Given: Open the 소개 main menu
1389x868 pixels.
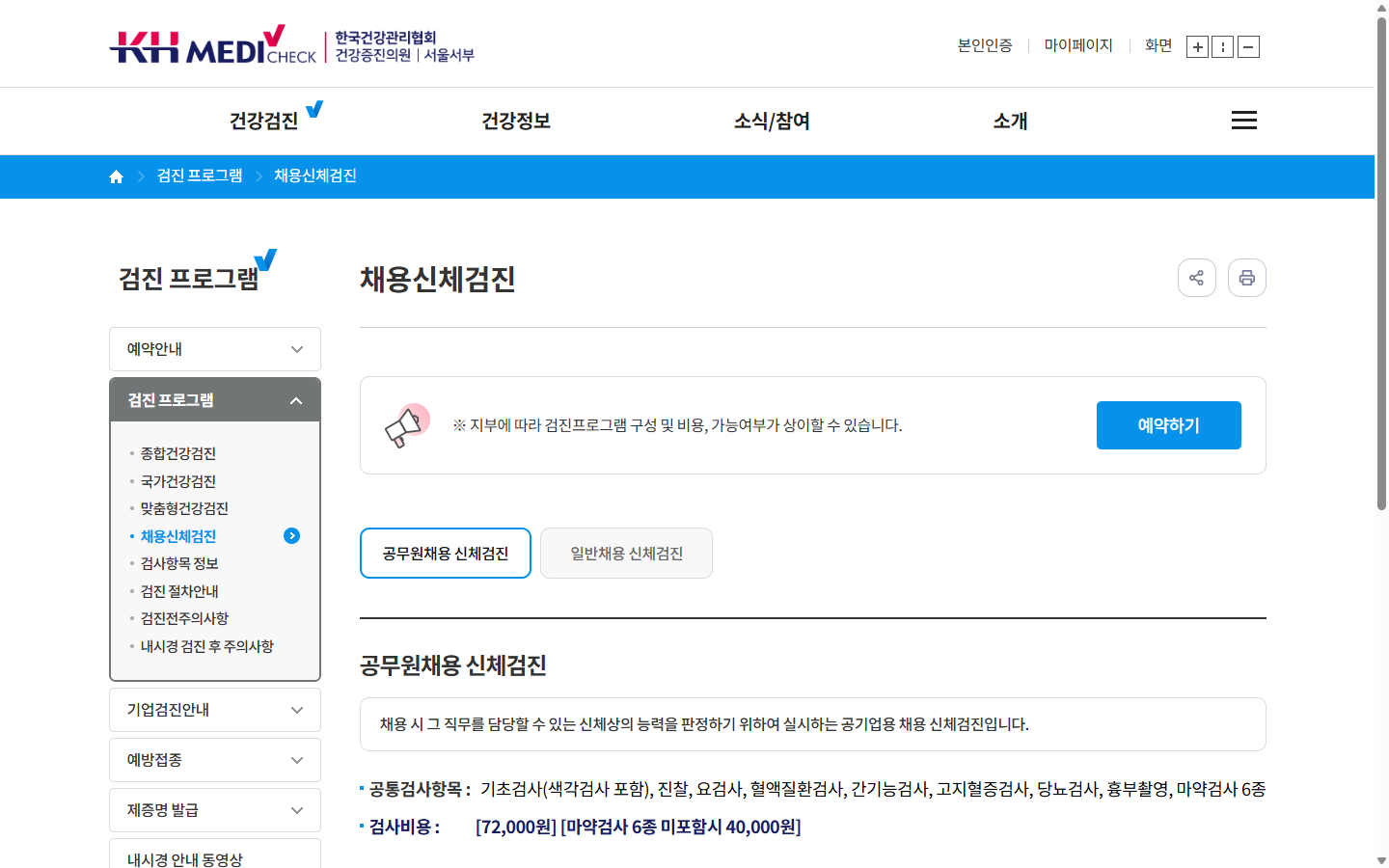Looking at the screenshot, I should pos(1011,121).
